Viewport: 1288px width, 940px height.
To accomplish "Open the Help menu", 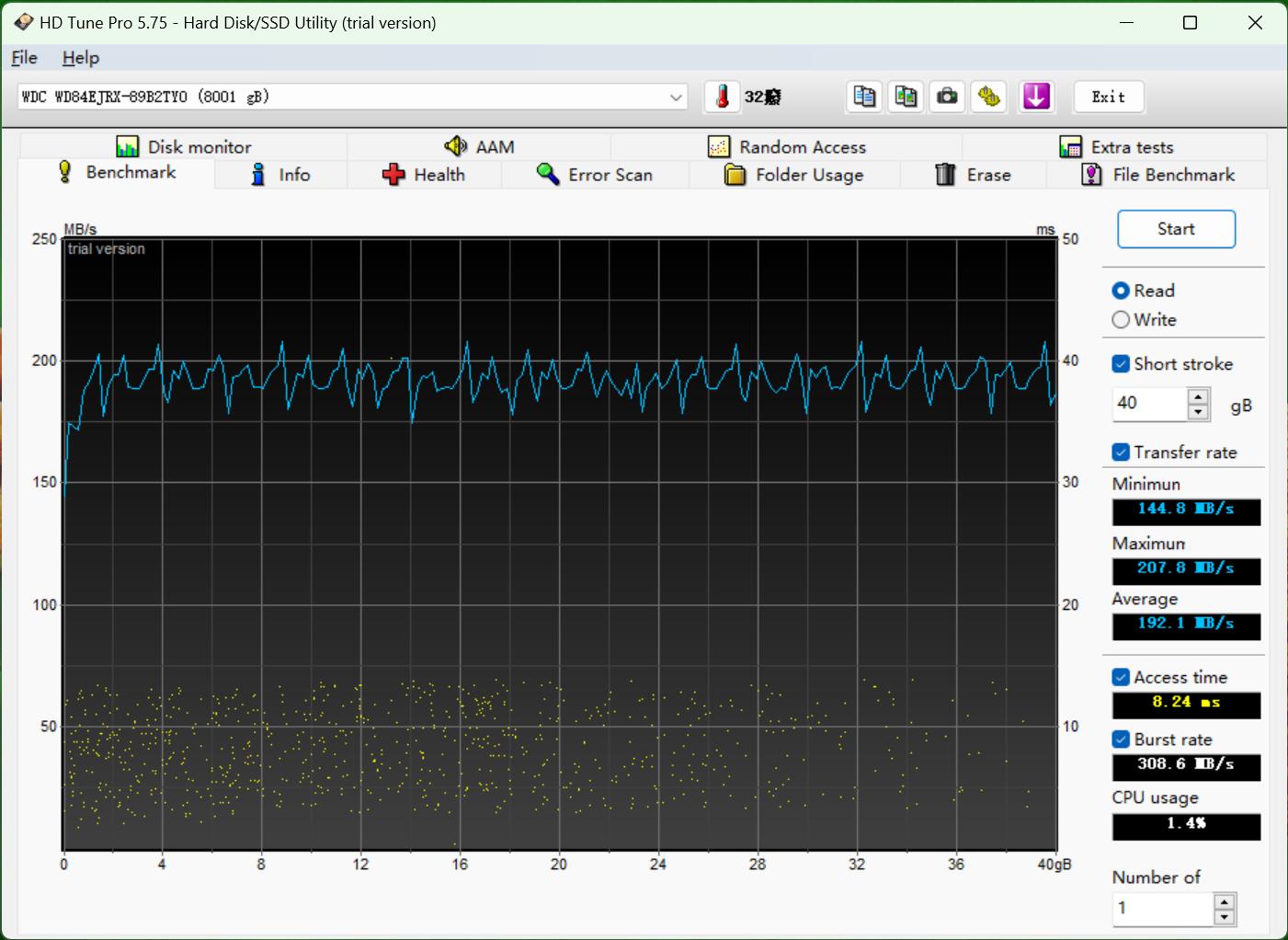I will point(80,58).
